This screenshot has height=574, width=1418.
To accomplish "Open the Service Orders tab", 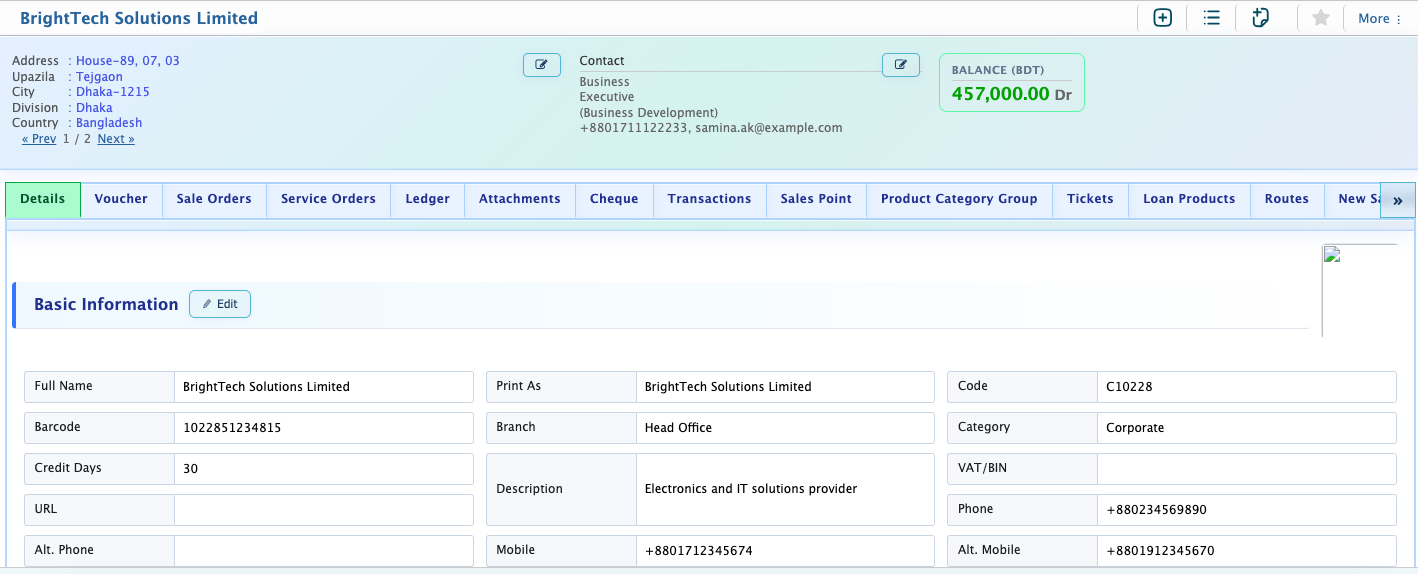I will coord(328,200).
